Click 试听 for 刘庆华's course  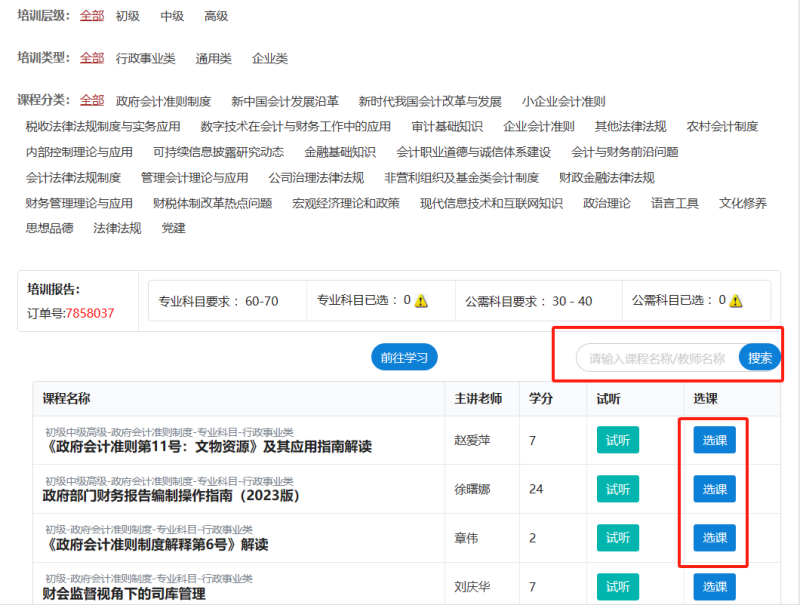click(x=617, y=587)
